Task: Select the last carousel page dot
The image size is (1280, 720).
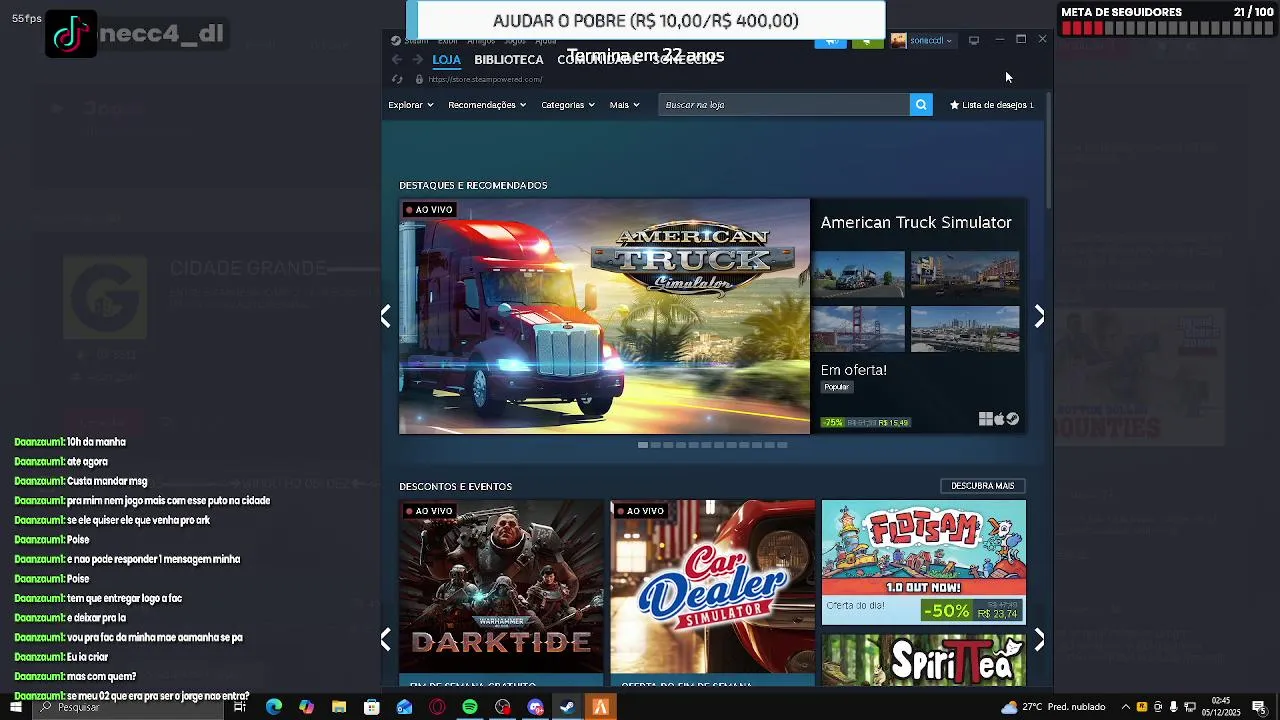Action: (782, 445)
